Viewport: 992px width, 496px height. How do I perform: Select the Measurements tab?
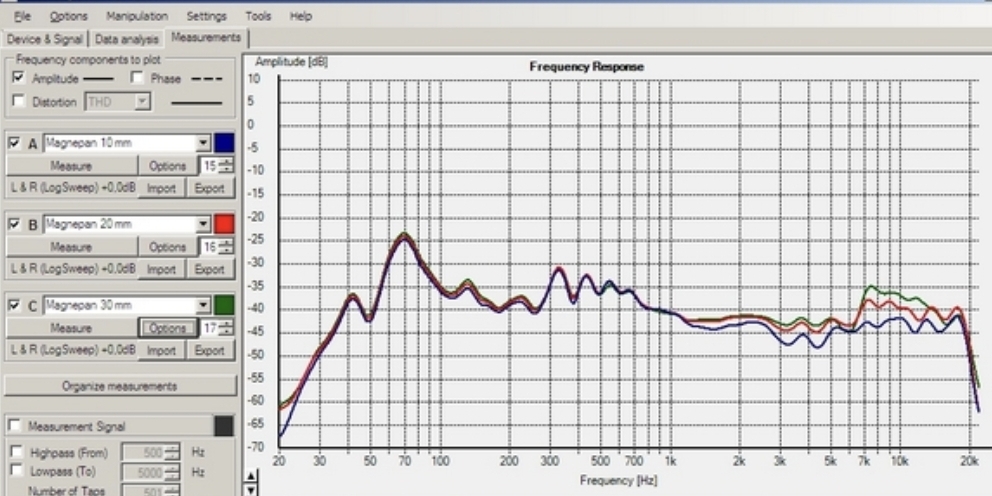click(206, 38)
